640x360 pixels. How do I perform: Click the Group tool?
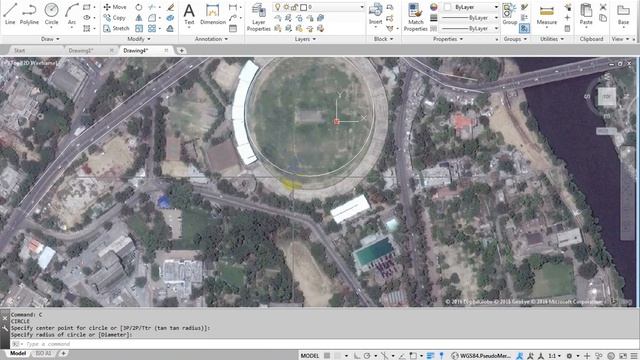[509, 13]
